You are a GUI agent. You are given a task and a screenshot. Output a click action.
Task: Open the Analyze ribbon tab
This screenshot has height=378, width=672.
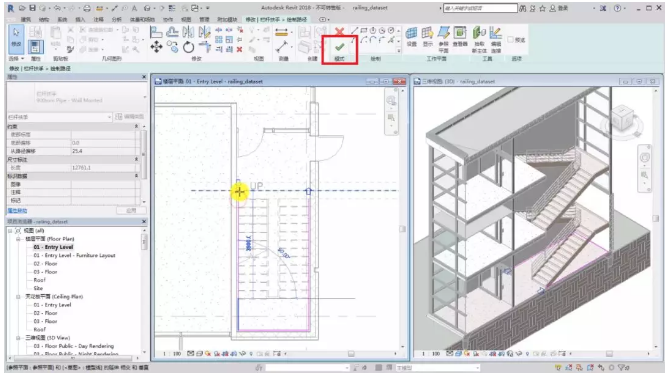pos(117,19)
